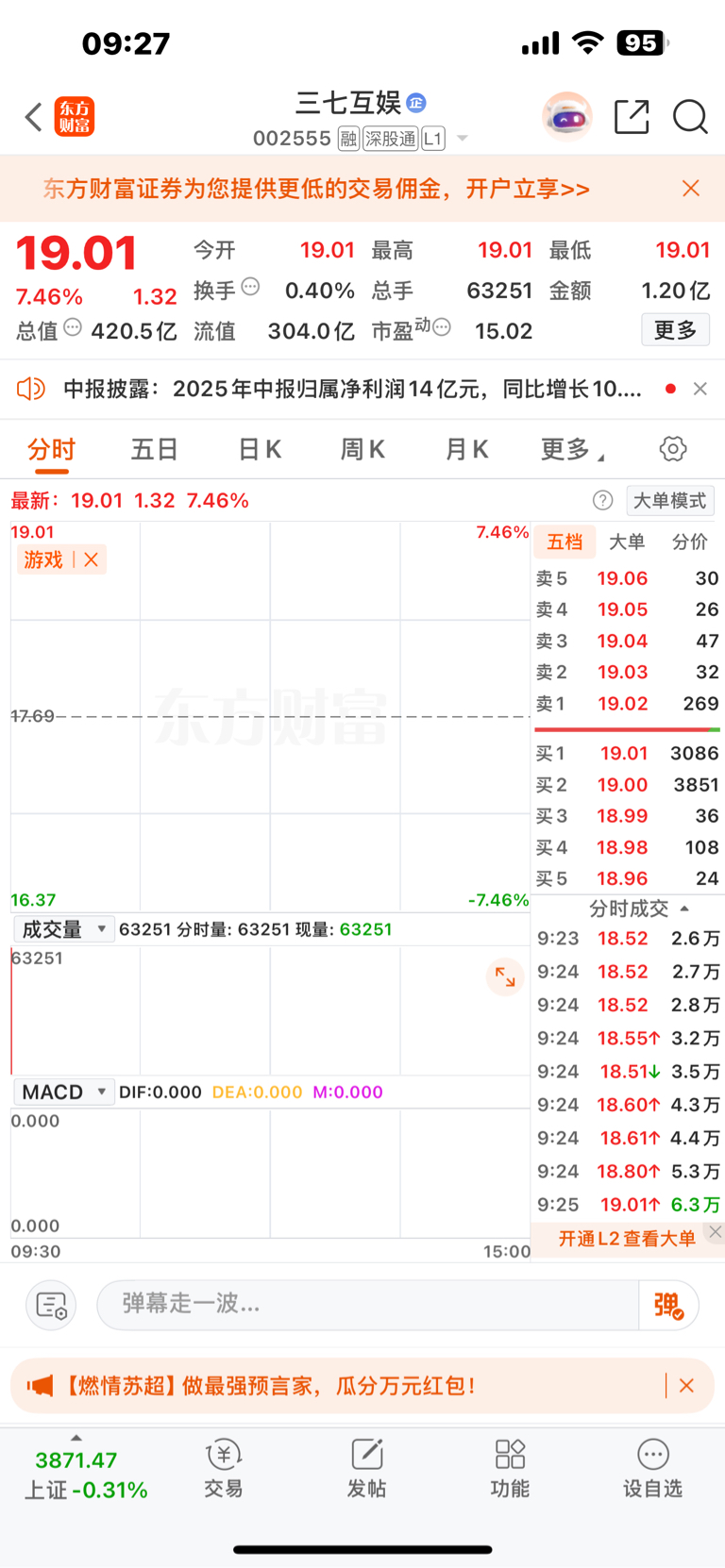725x1568 pixels.
Task: Open 东方财富证券 account opening promo link
Action: [316, 189]
